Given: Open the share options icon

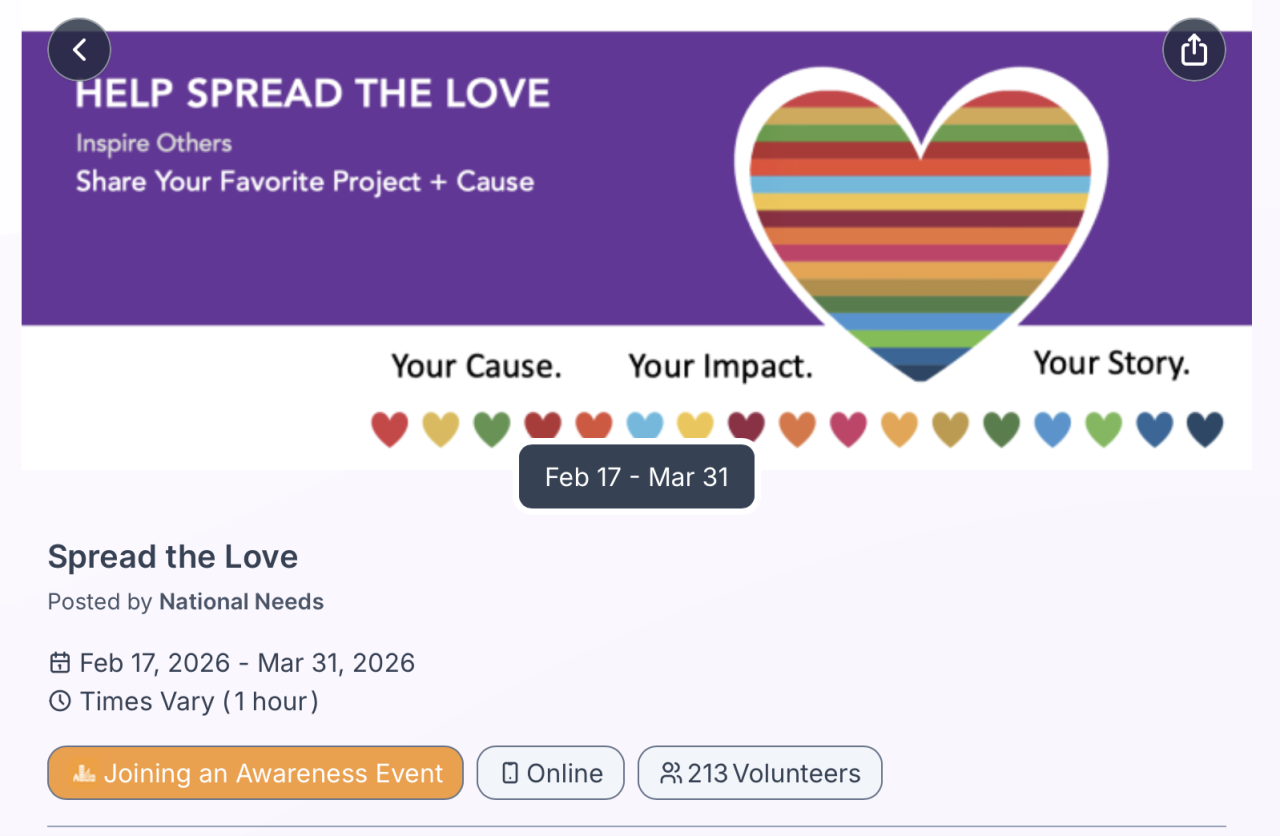Looking at the screenshot, I should 1194,50.
